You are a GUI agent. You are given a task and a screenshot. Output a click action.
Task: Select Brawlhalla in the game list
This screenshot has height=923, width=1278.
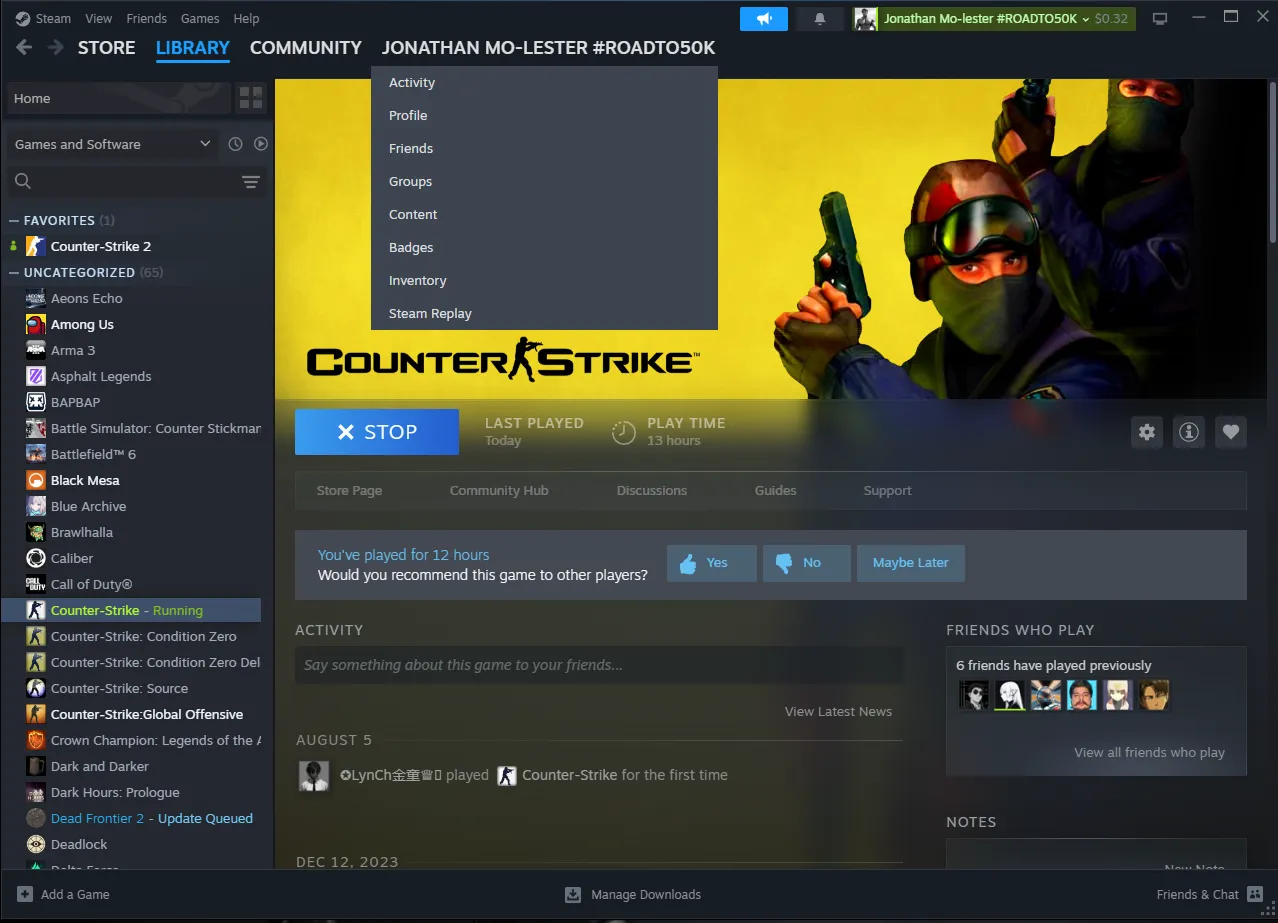pyautogui.click(x=82, y=532)
